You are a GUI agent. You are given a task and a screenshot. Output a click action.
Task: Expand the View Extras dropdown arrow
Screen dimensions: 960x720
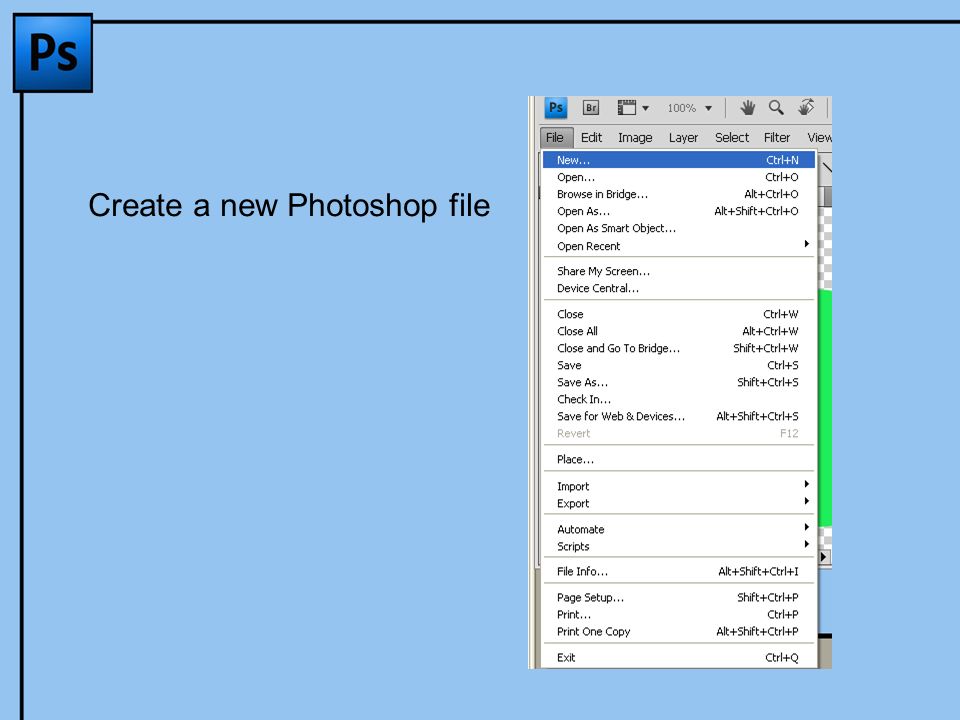(645, 108)
